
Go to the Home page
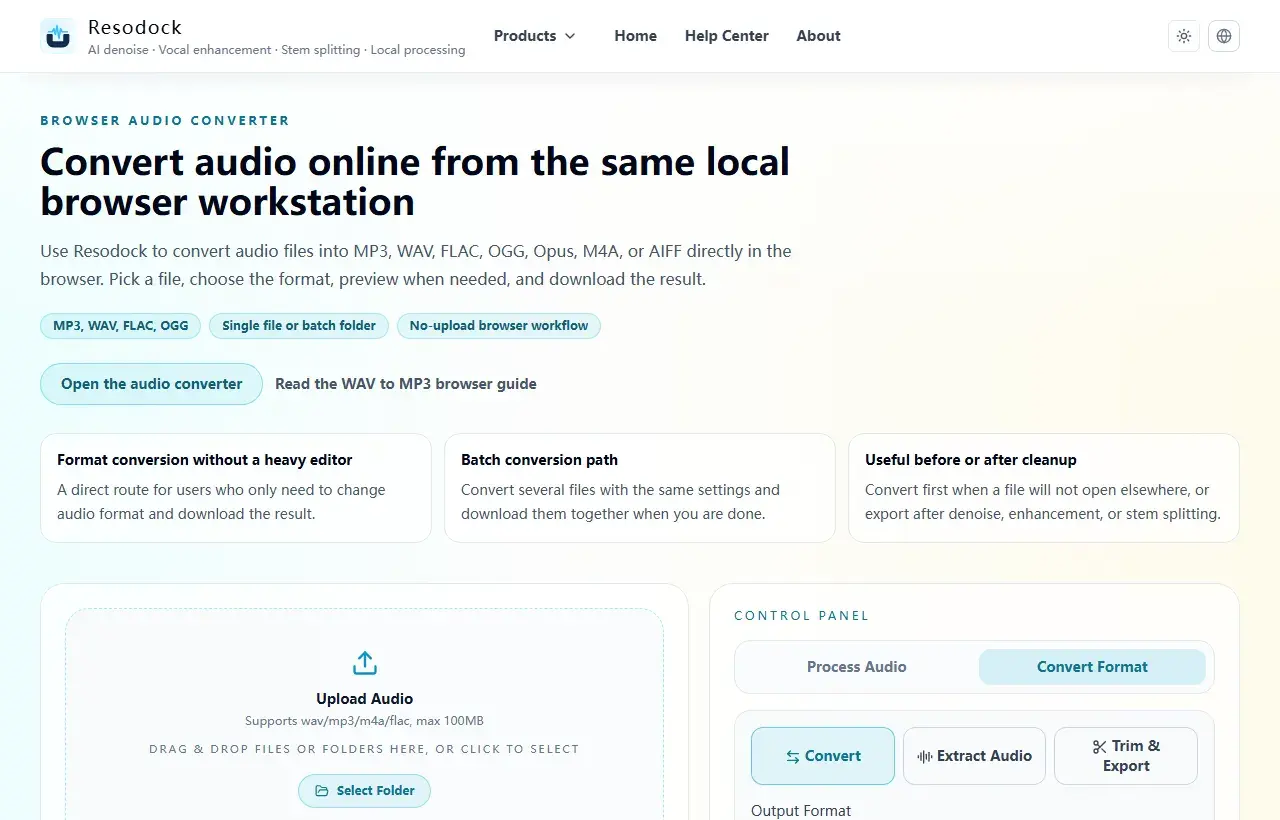(636, 36)
